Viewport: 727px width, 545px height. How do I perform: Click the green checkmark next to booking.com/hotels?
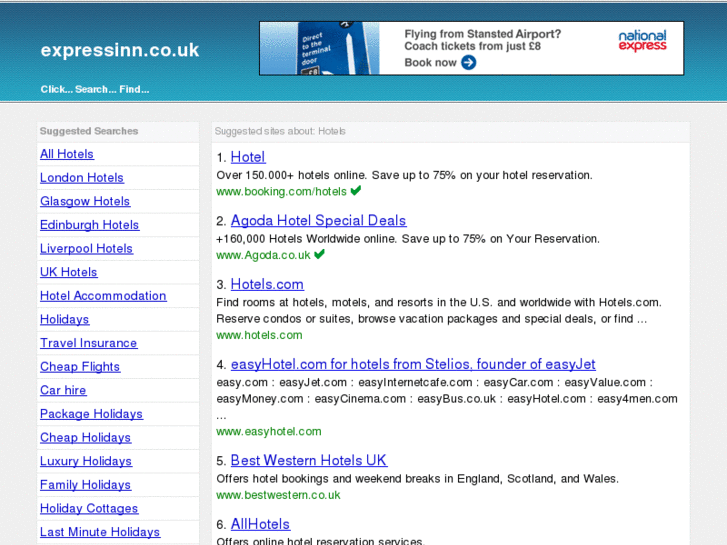[356, 190]
